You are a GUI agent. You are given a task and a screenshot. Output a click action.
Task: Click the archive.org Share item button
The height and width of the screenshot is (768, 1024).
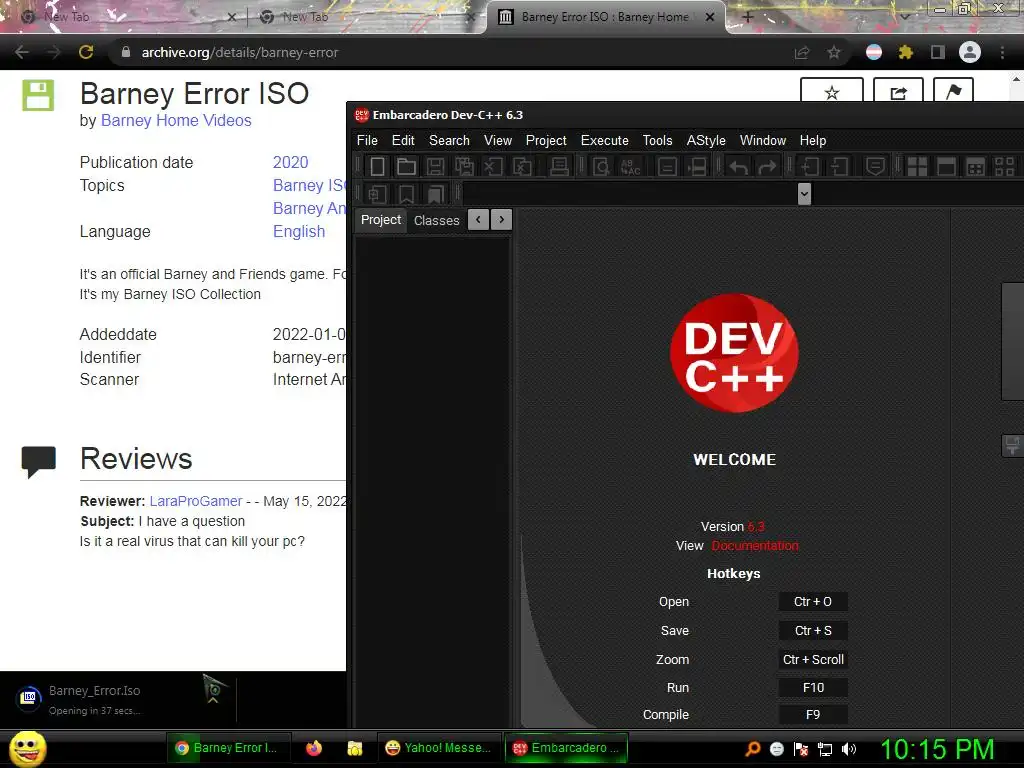click(x=898, y=91)
